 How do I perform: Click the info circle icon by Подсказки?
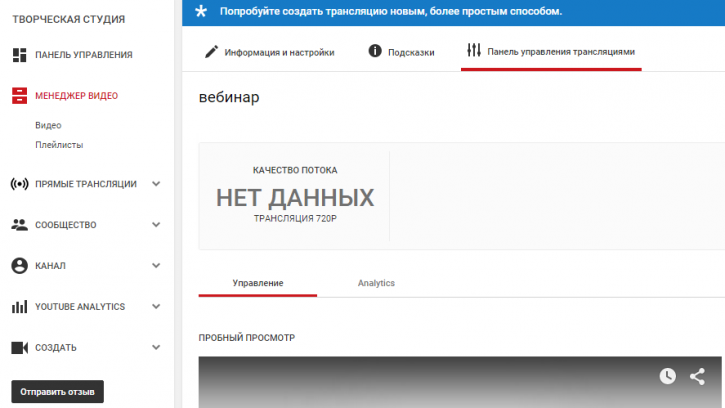coord(375,51)
